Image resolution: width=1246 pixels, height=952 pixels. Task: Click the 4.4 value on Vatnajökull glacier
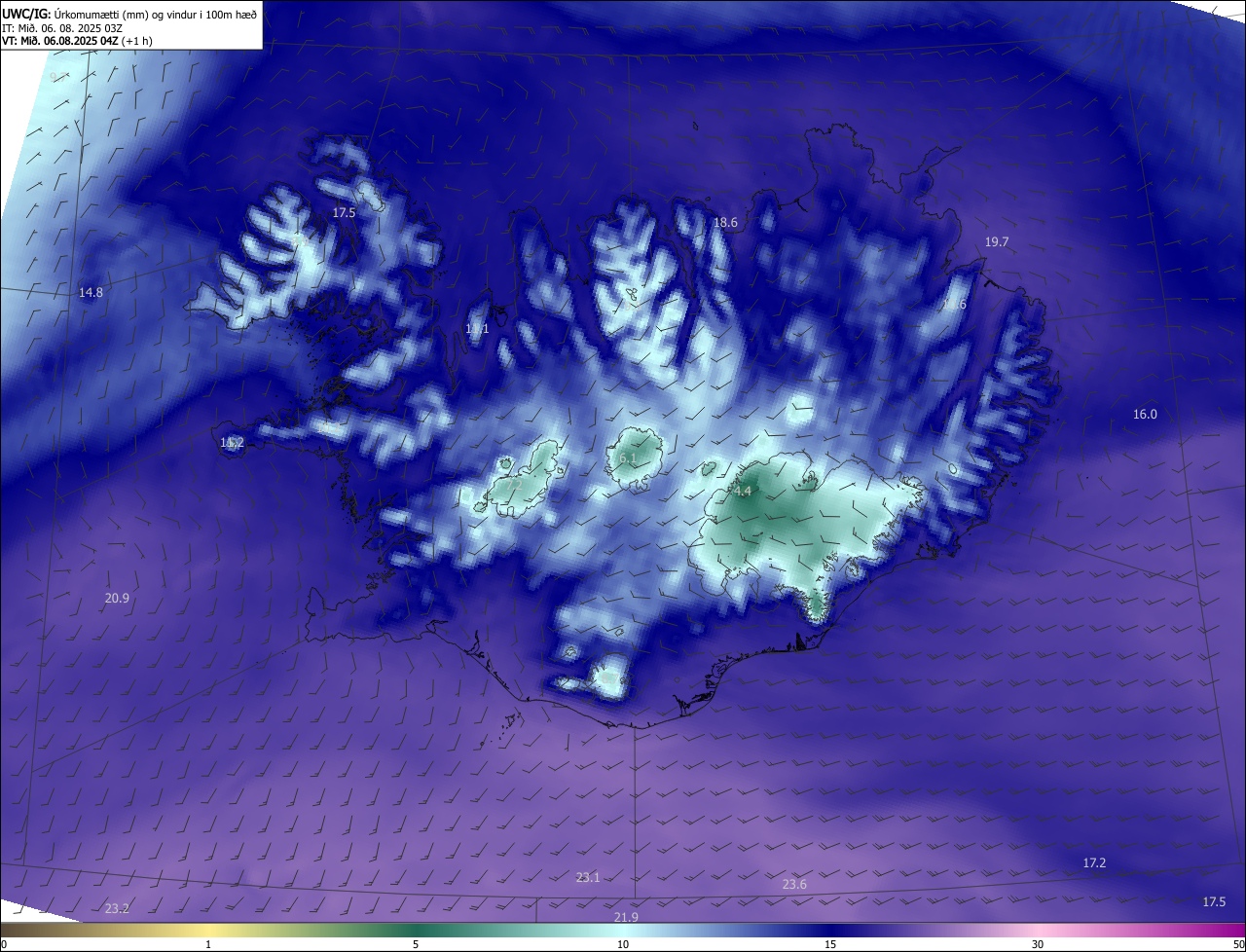743,492
